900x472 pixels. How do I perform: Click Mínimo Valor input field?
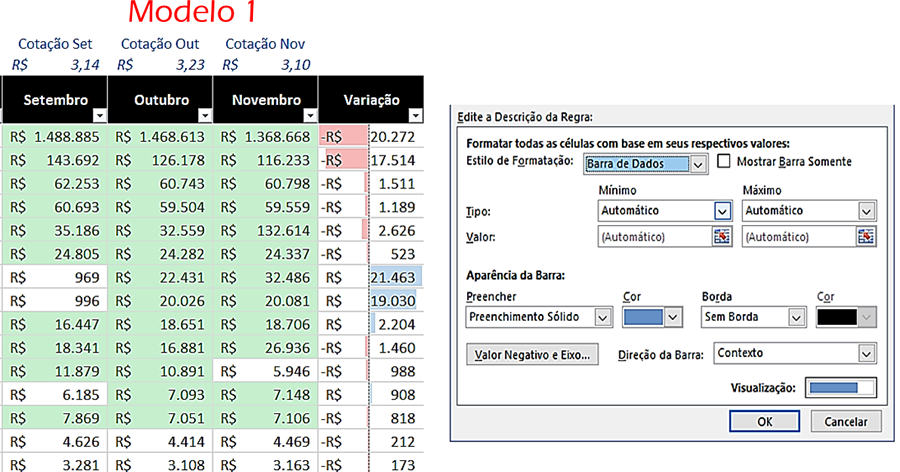[655, 237]
